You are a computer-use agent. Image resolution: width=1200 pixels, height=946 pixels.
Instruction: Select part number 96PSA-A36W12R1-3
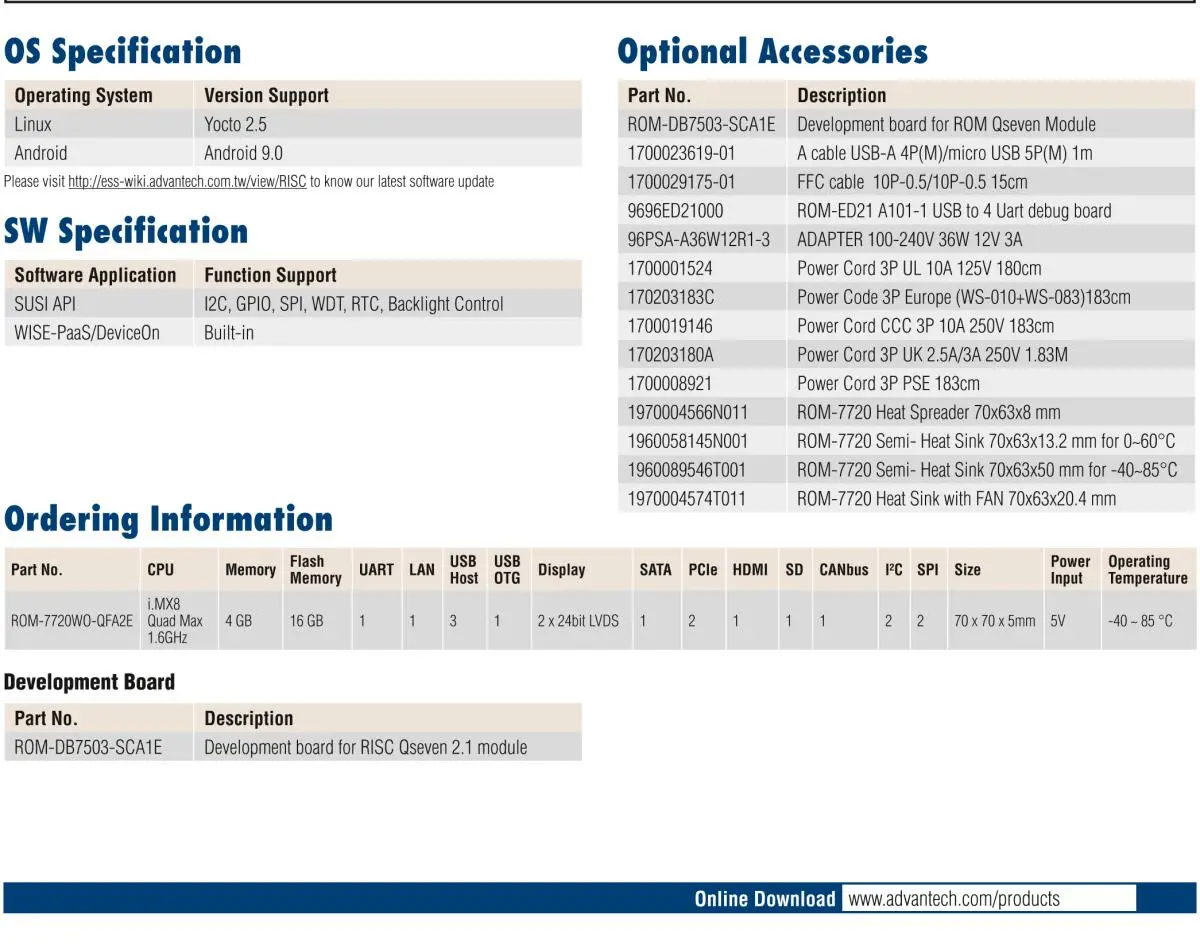[x=699, y=240]
